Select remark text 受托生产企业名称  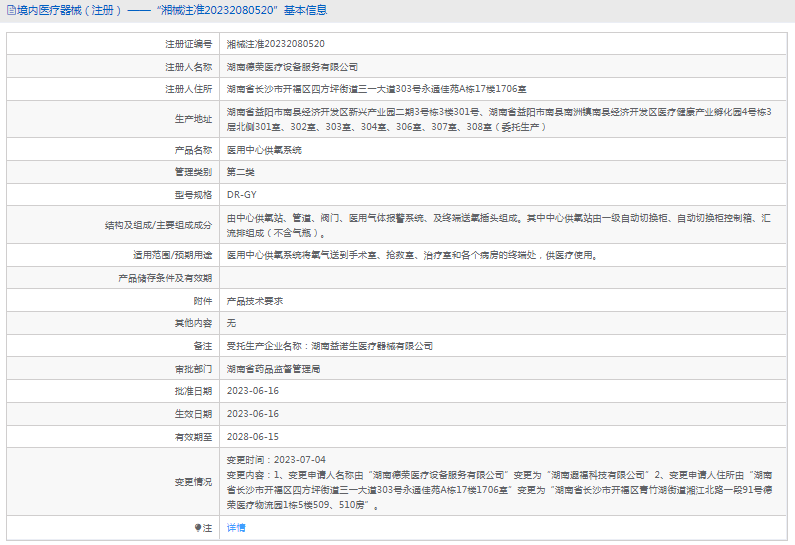[264, 346]
